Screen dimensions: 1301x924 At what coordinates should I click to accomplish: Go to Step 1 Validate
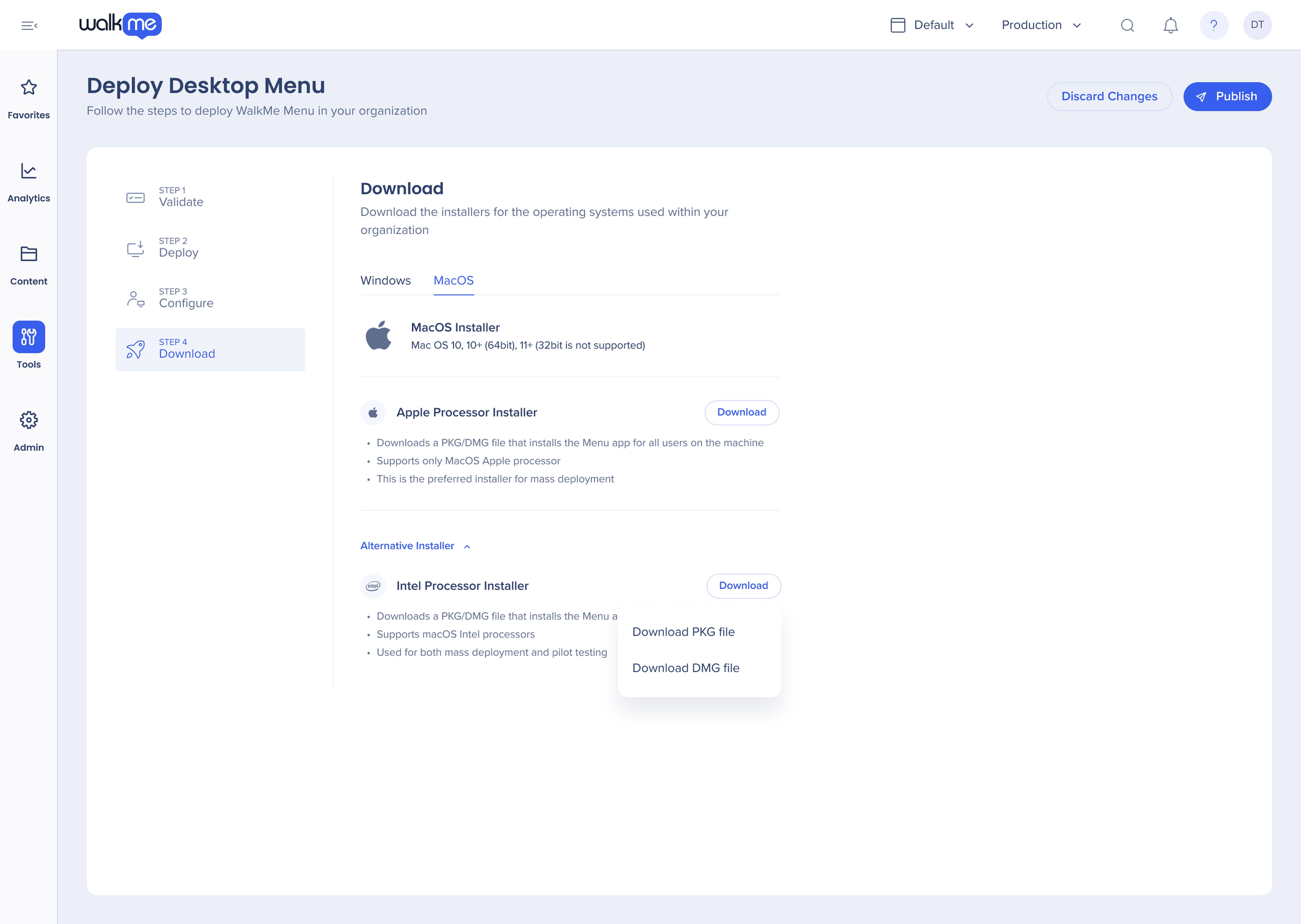(x=211, y=197)
